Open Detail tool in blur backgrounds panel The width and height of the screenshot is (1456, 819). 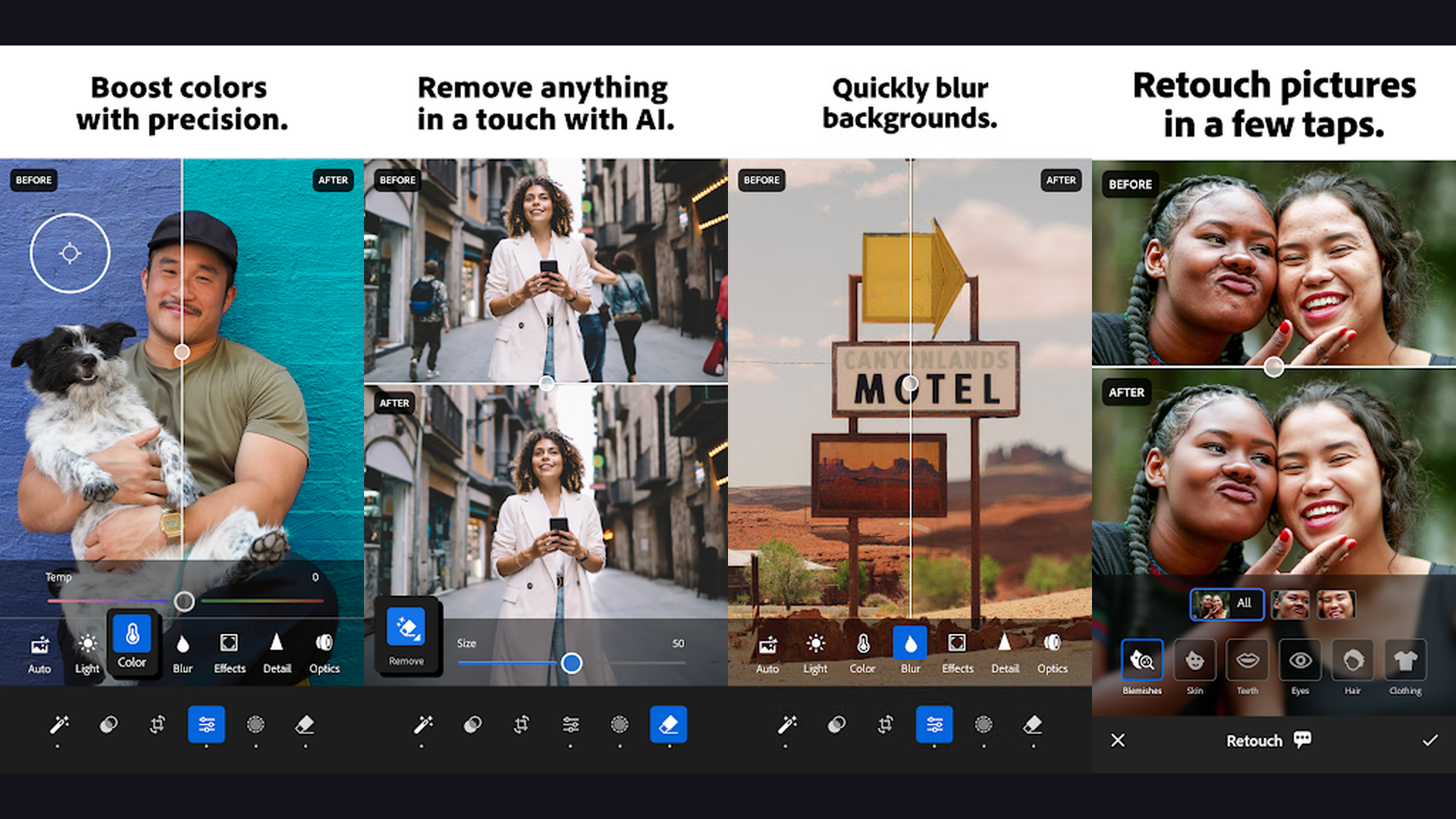point(1005,654)
